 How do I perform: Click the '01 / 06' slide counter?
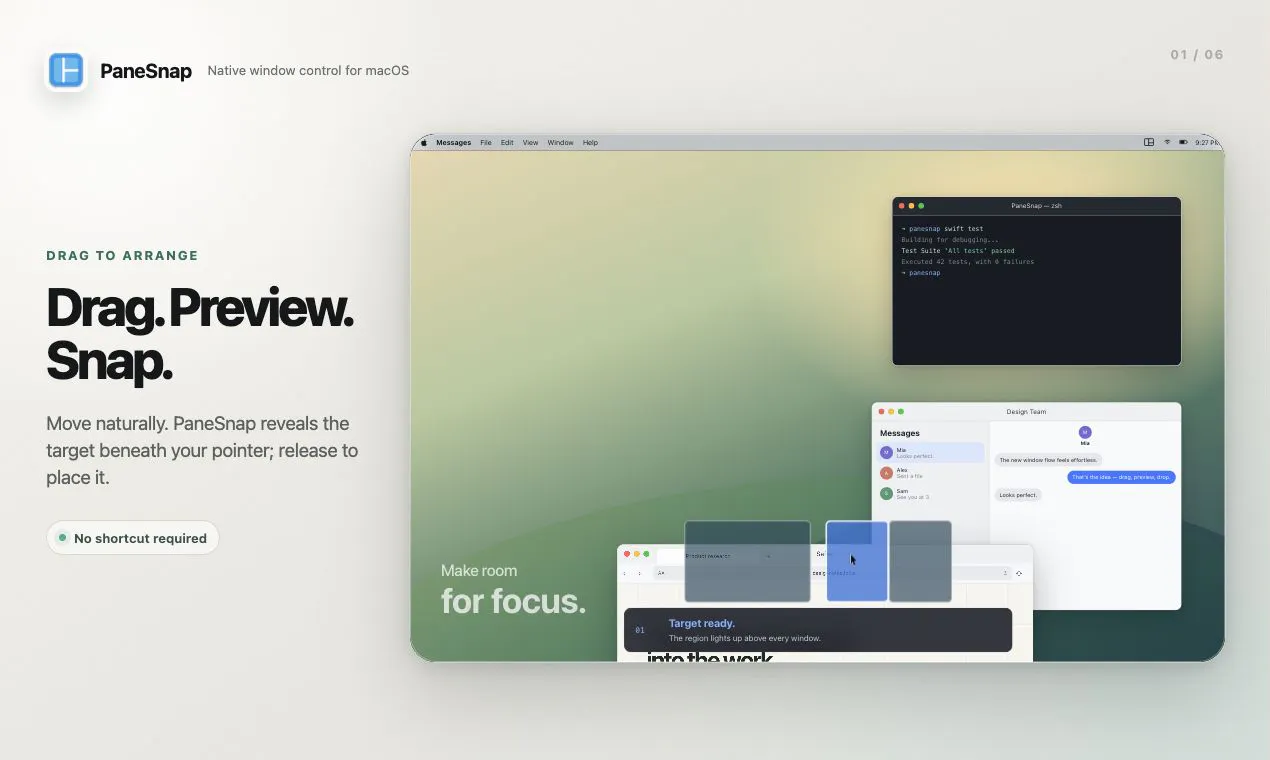point(1197,55)
